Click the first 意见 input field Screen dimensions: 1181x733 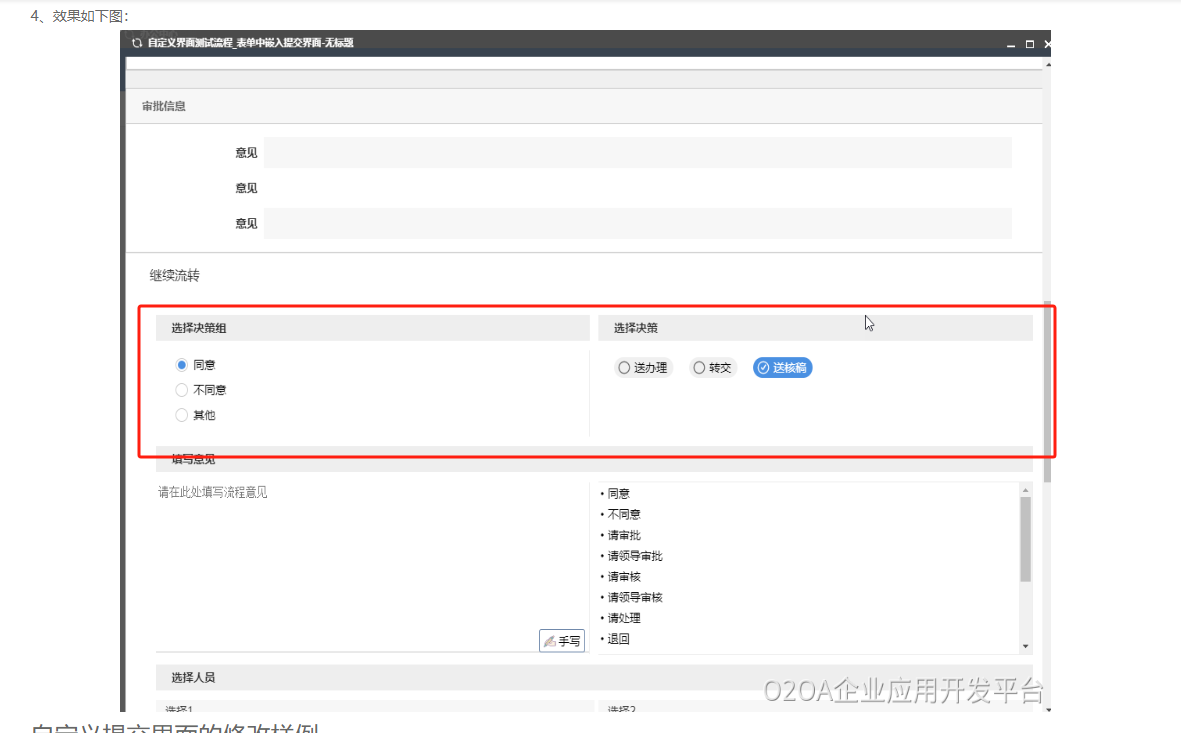(637, 152)
